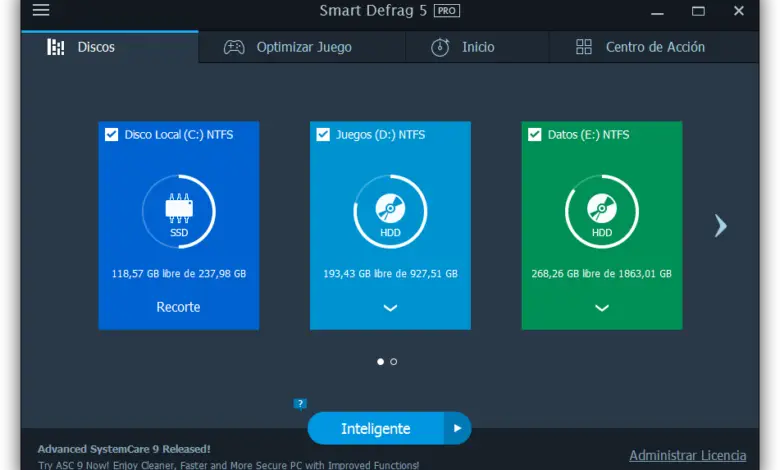Viewport: 780px width, 470px height.
Task: Click the Smart Defrag 5 title text
Action: point(373,10)
